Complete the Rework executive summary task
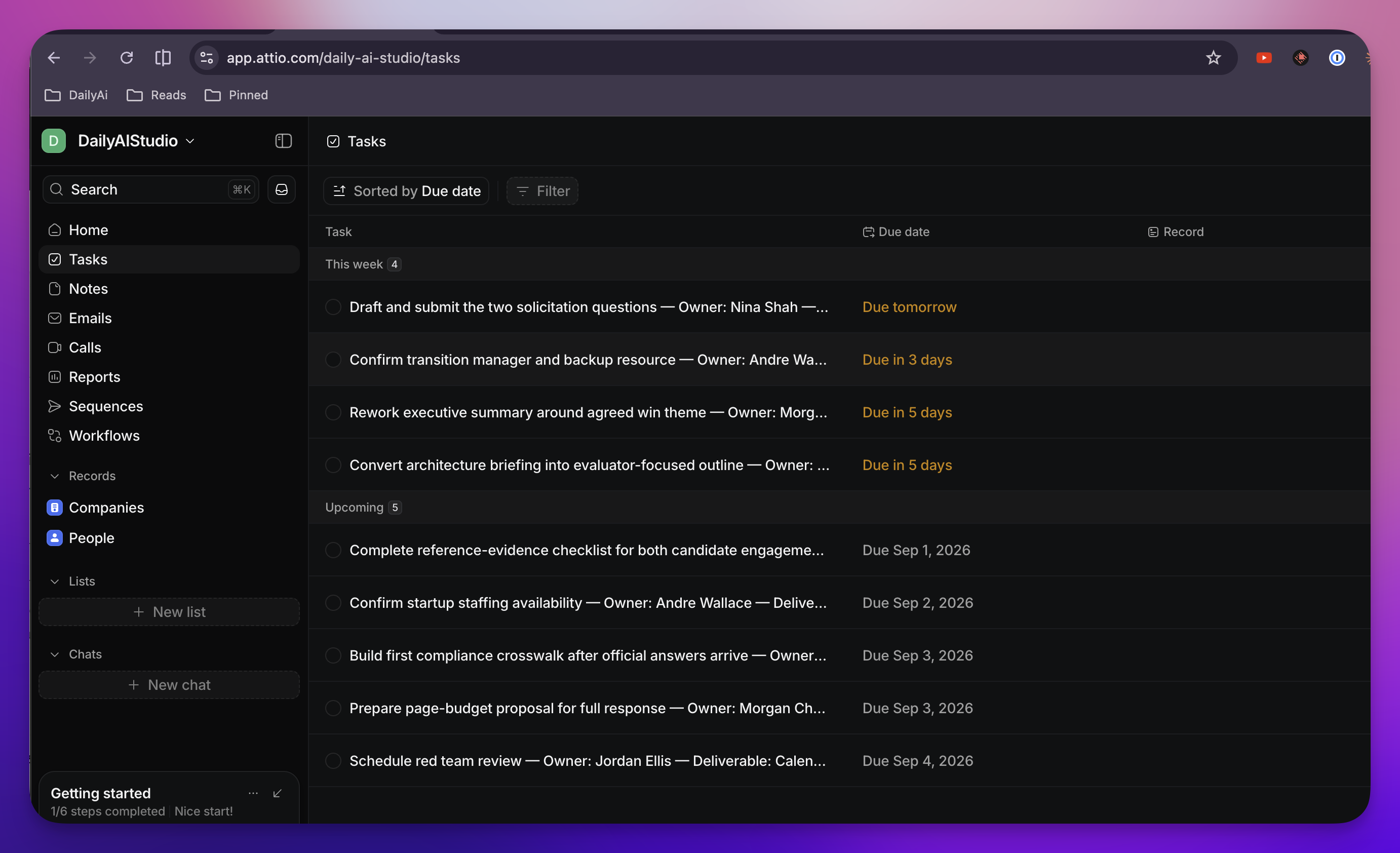 point(333,413)
